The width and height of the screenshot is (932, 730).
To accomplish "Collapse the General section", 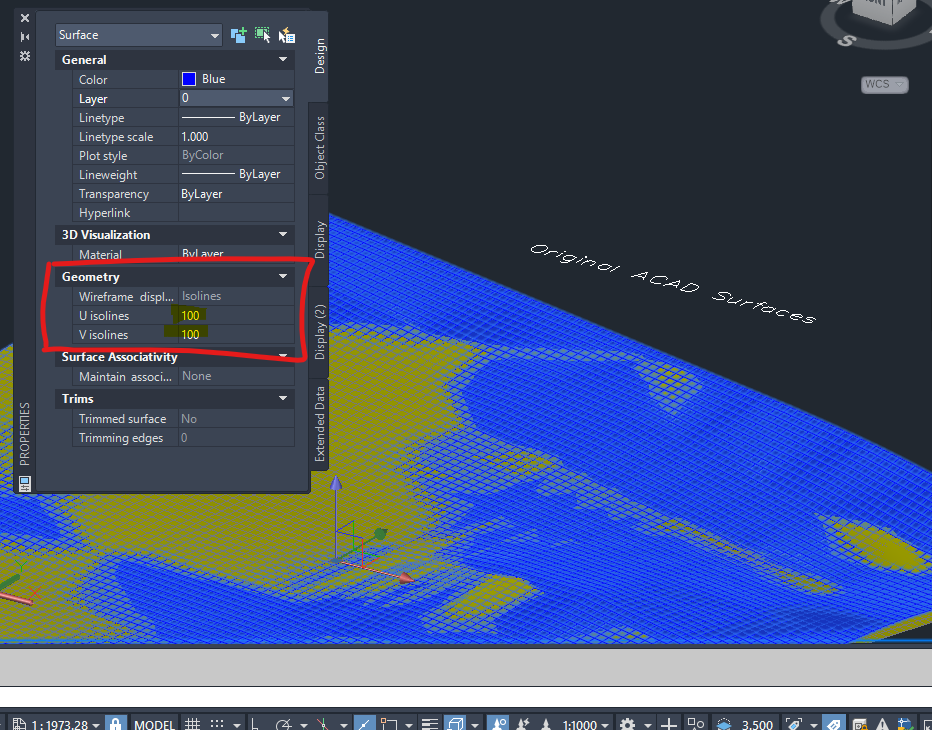I will coord(283,59).
